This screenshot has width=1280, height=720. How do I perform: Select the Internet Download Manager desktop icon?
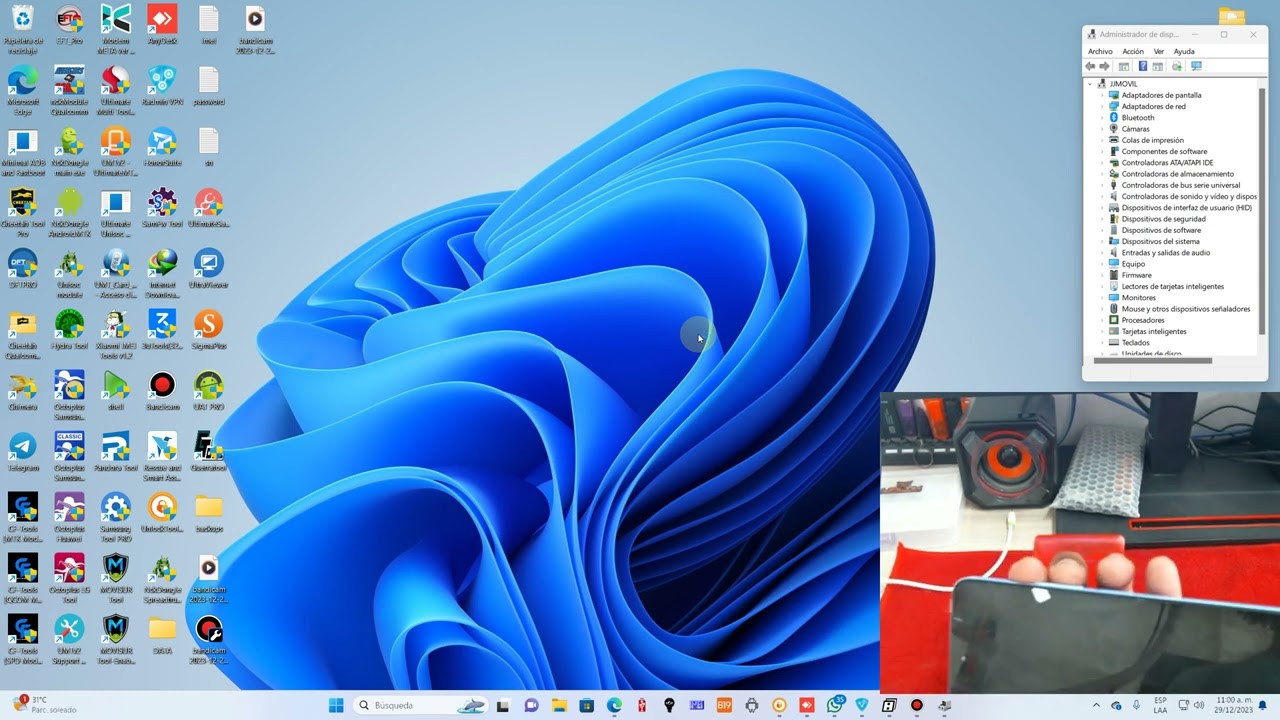[162, 274]
